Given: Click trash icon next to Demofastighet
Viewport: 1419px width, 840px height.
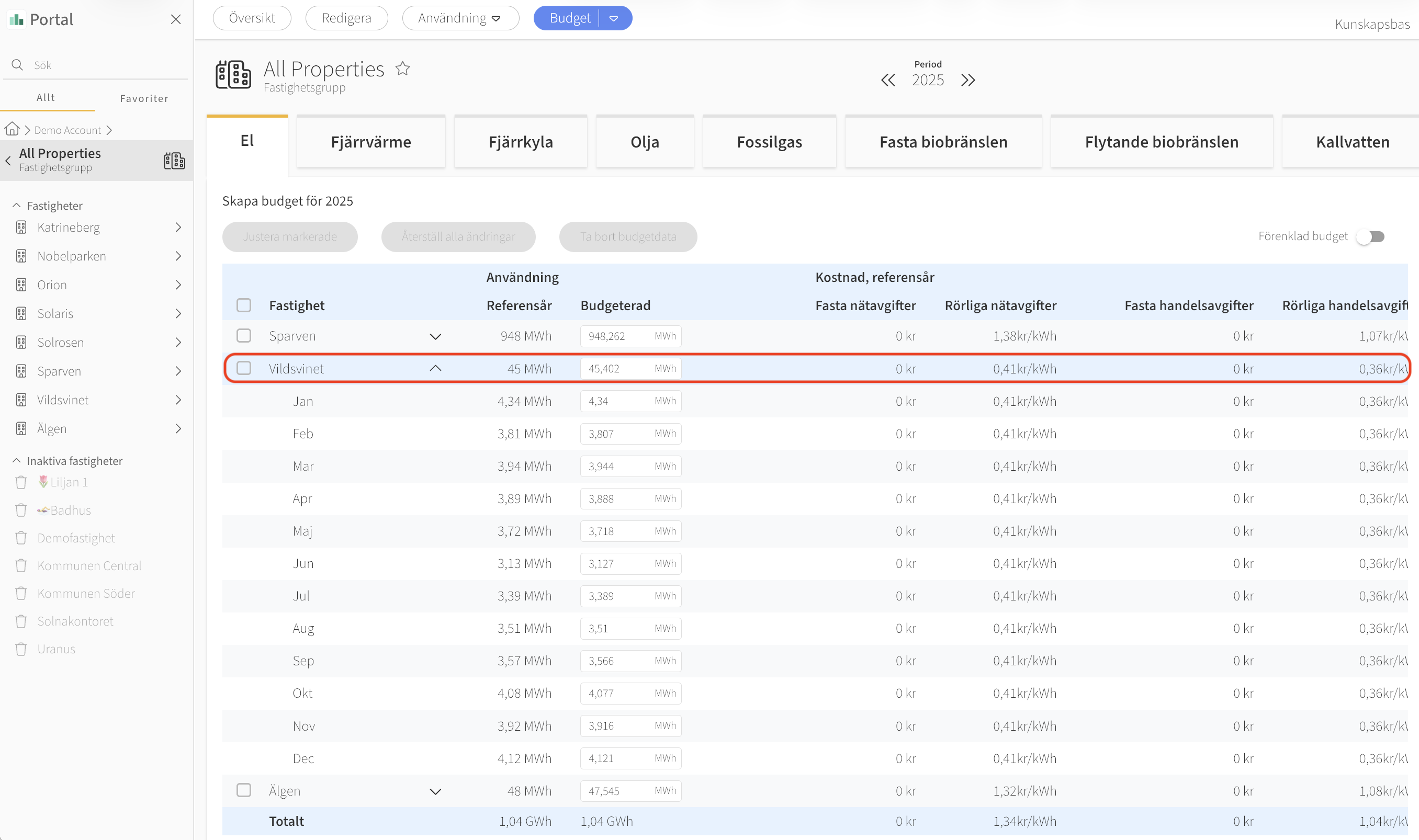Looking at the screenshot, I should click(21, 538).
